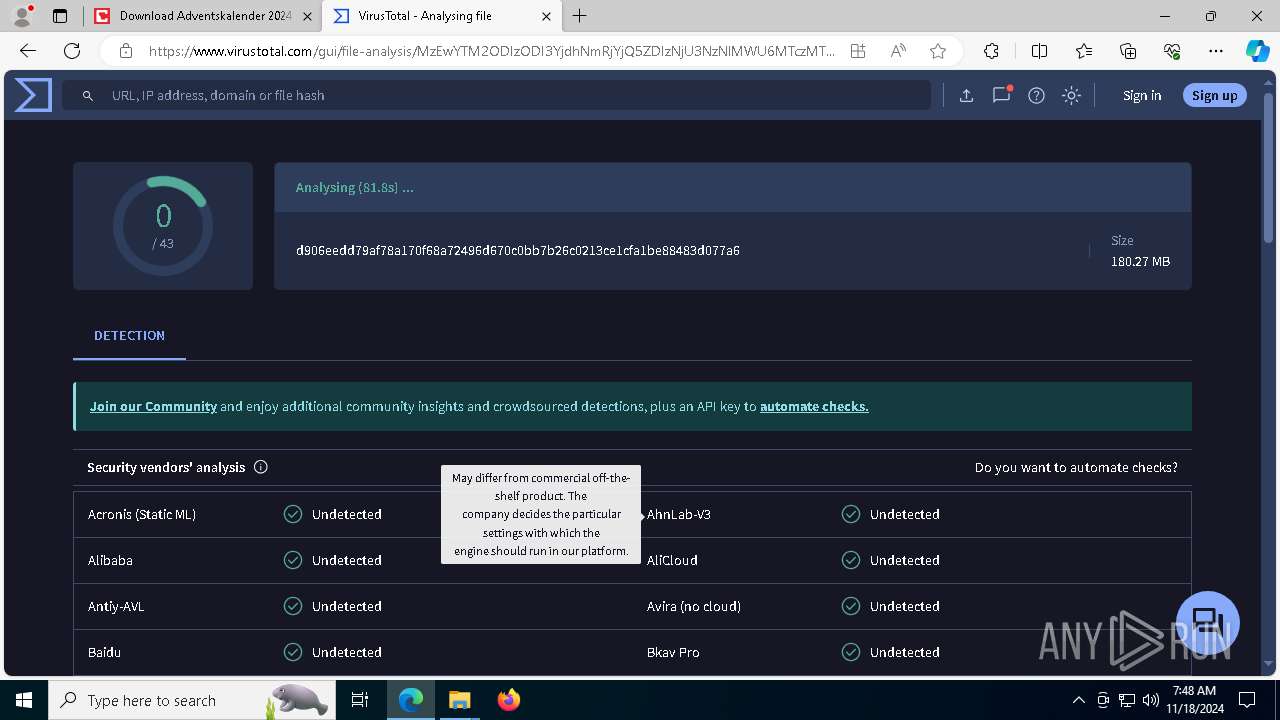Click the 180.27 MB size value

pos(1140,262)
